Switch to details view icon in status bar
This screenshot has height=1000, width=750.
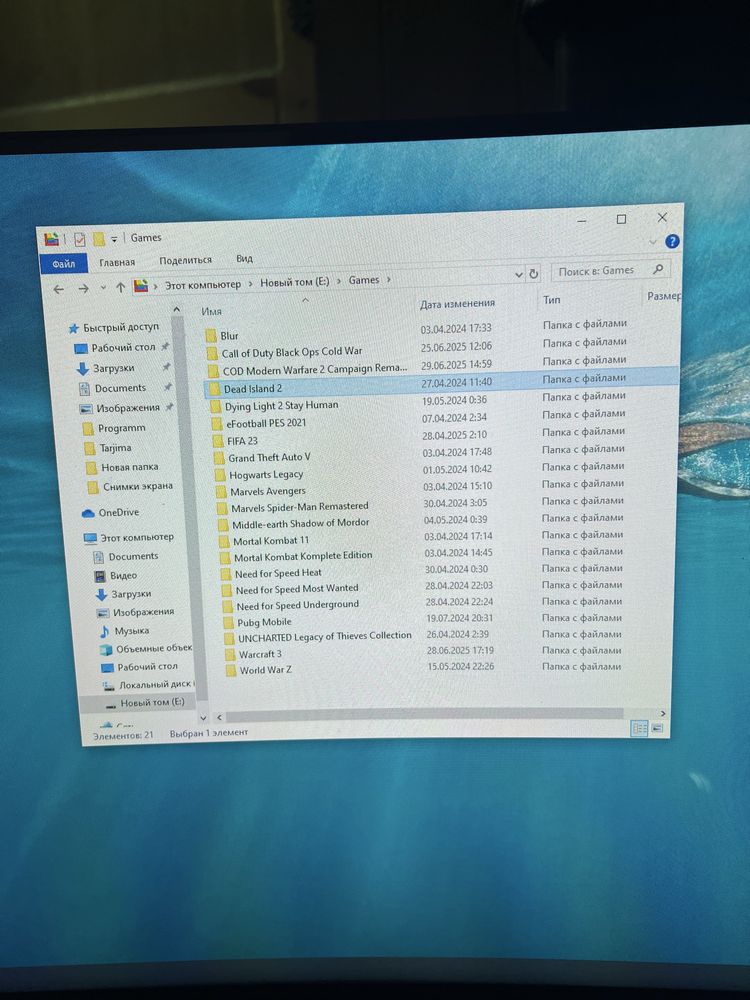coord(639,728)
